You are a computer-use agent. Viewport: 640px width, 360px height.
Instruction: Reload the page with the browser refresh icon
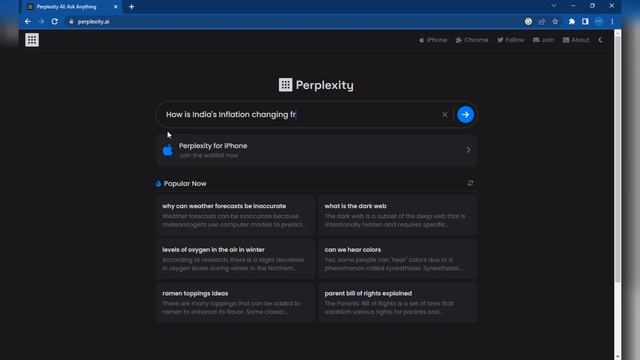55,21
